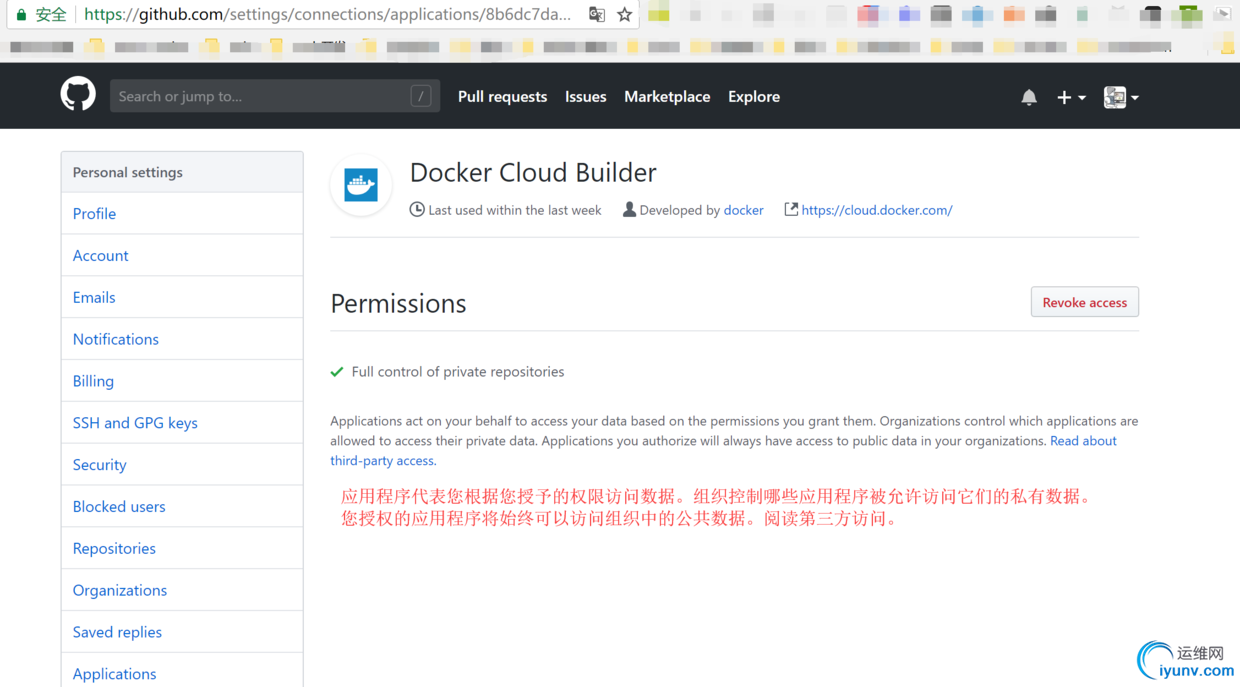
Task: Click Full control of private repositories text
Action: [458, 372]
